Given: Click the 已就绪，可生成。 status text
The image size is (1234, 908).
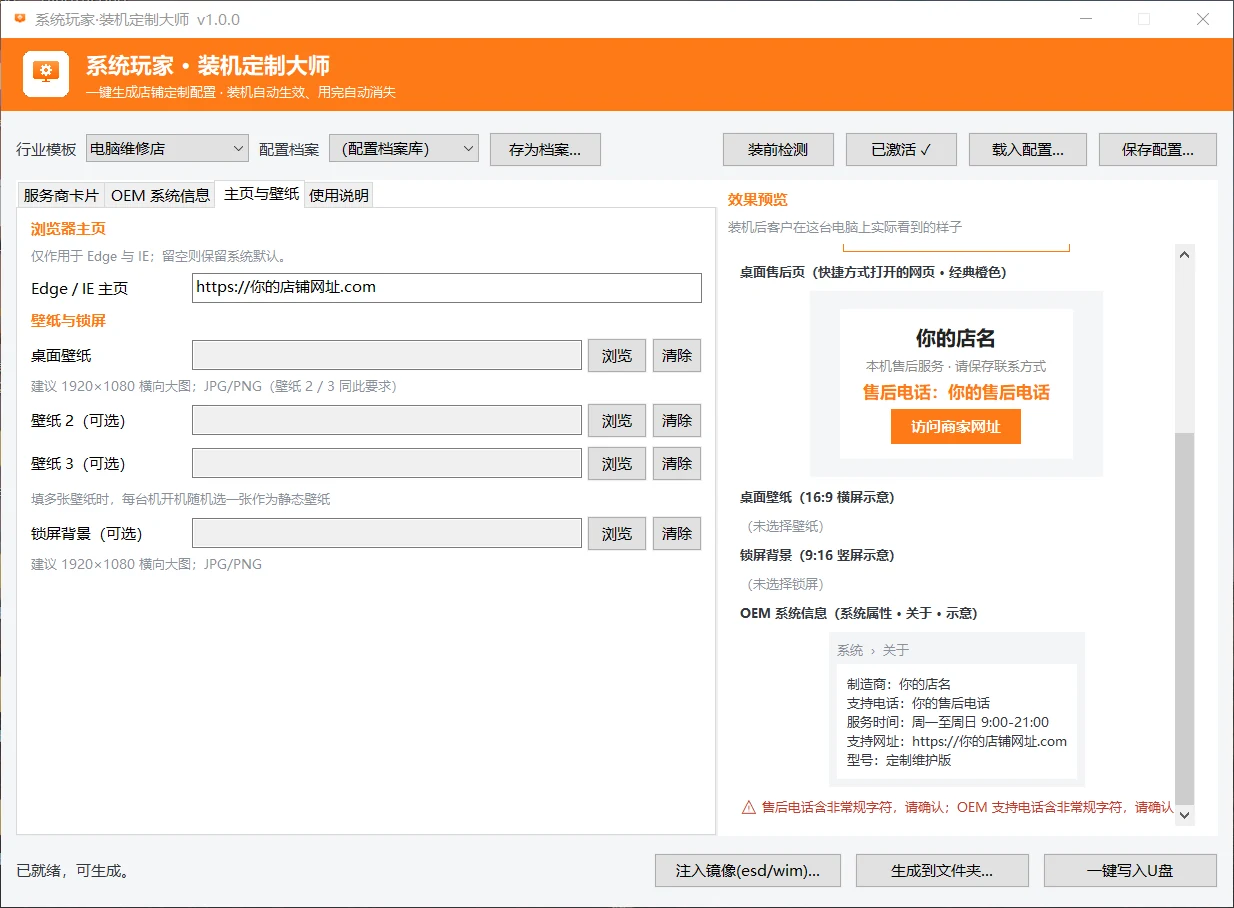Looking at the screenshot, I should [73, 871].
